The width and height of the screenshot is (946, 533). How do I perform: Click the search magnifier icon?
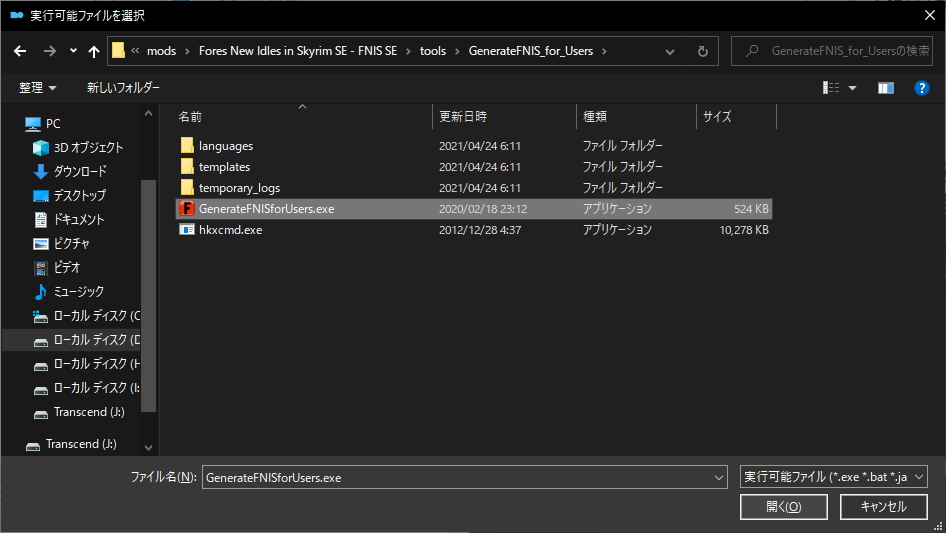click(752, 51)
